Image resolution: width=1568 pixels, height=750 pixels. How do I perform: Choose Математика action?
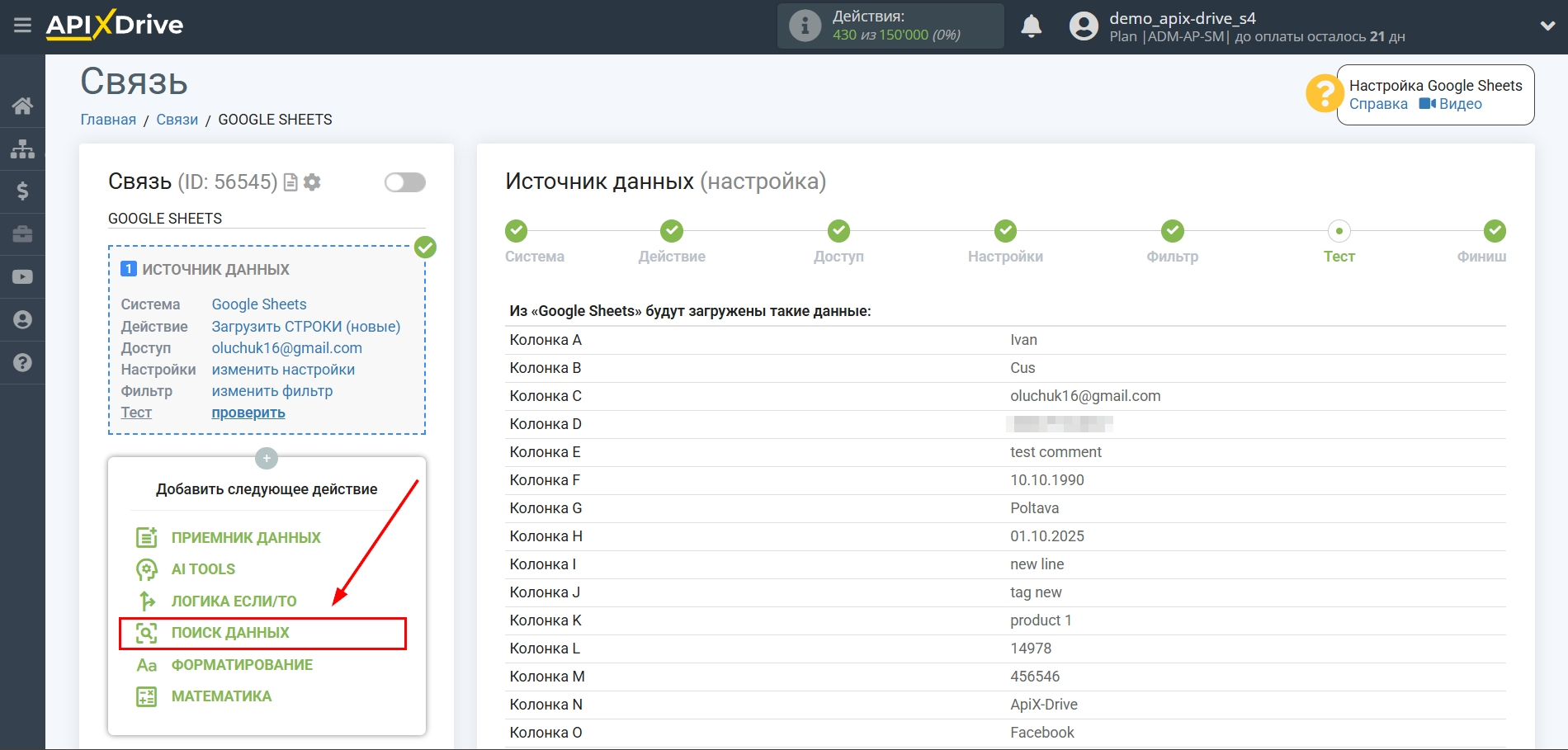click(x=220, y=696)
